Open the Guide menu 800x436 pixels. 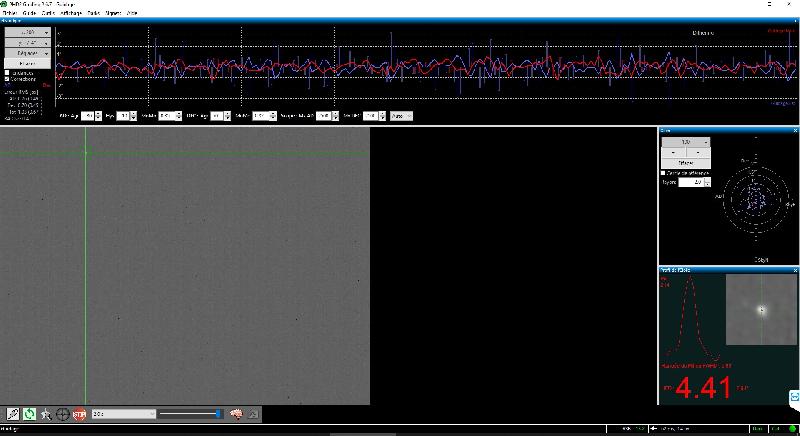coord(29,13)
